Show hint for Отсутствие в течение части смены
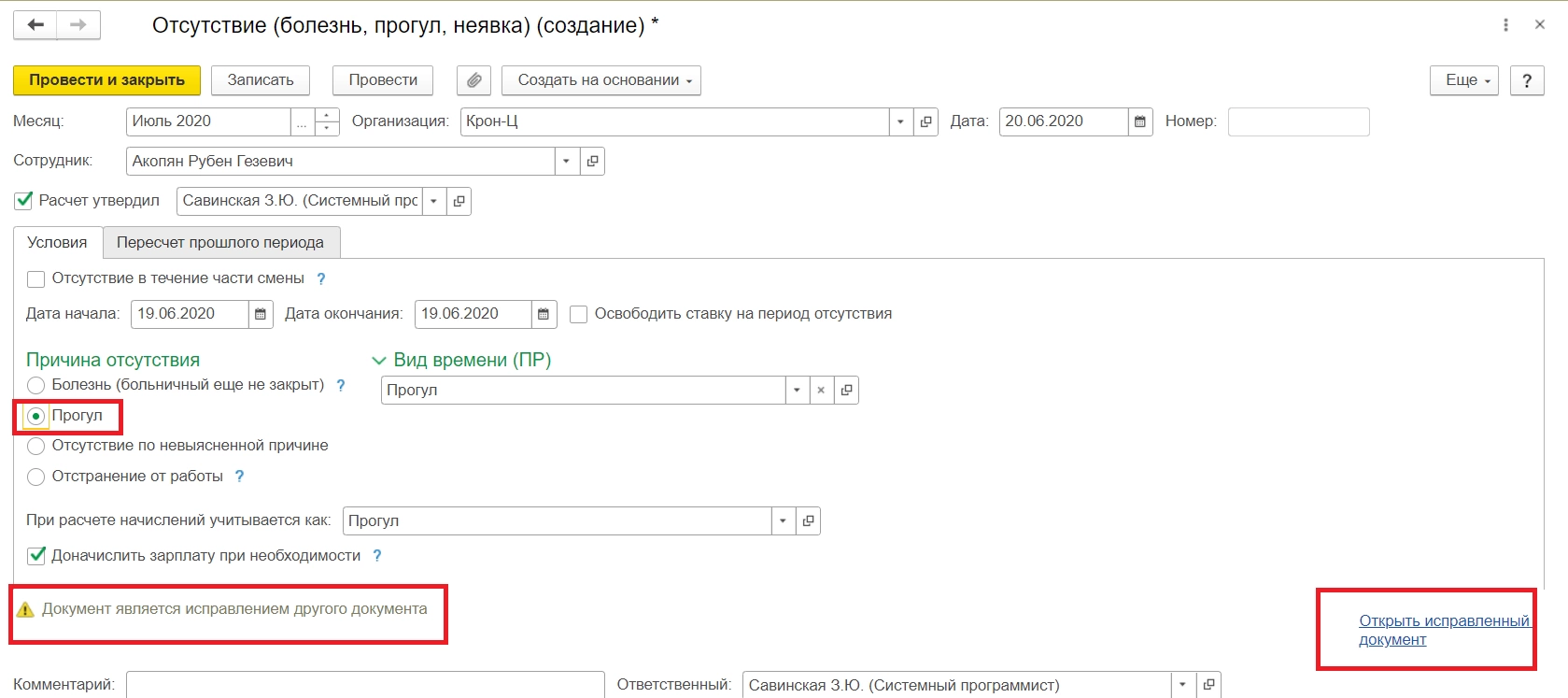The image size is (1568, 698). coord(321,278)
